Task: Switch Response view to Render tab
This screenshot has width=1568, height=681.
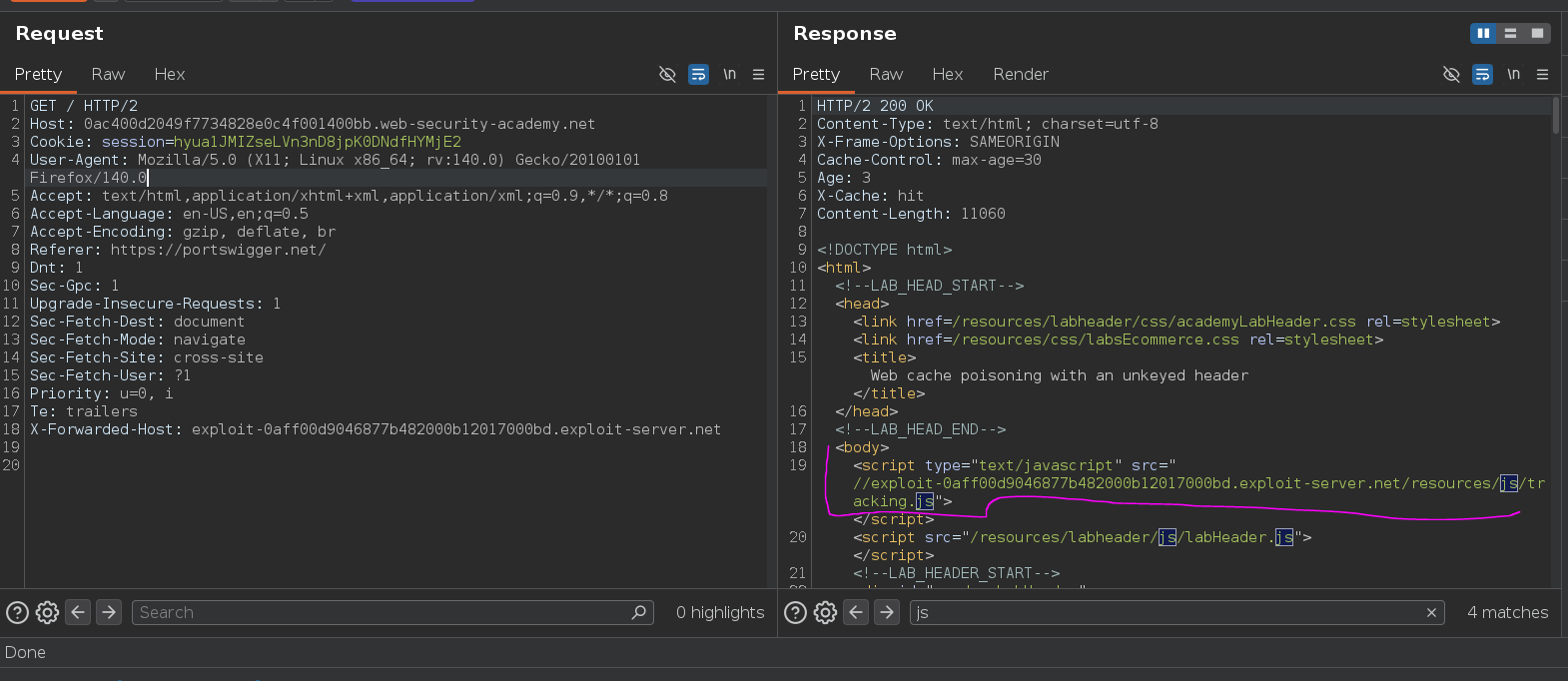Action: coord(1021,74)
